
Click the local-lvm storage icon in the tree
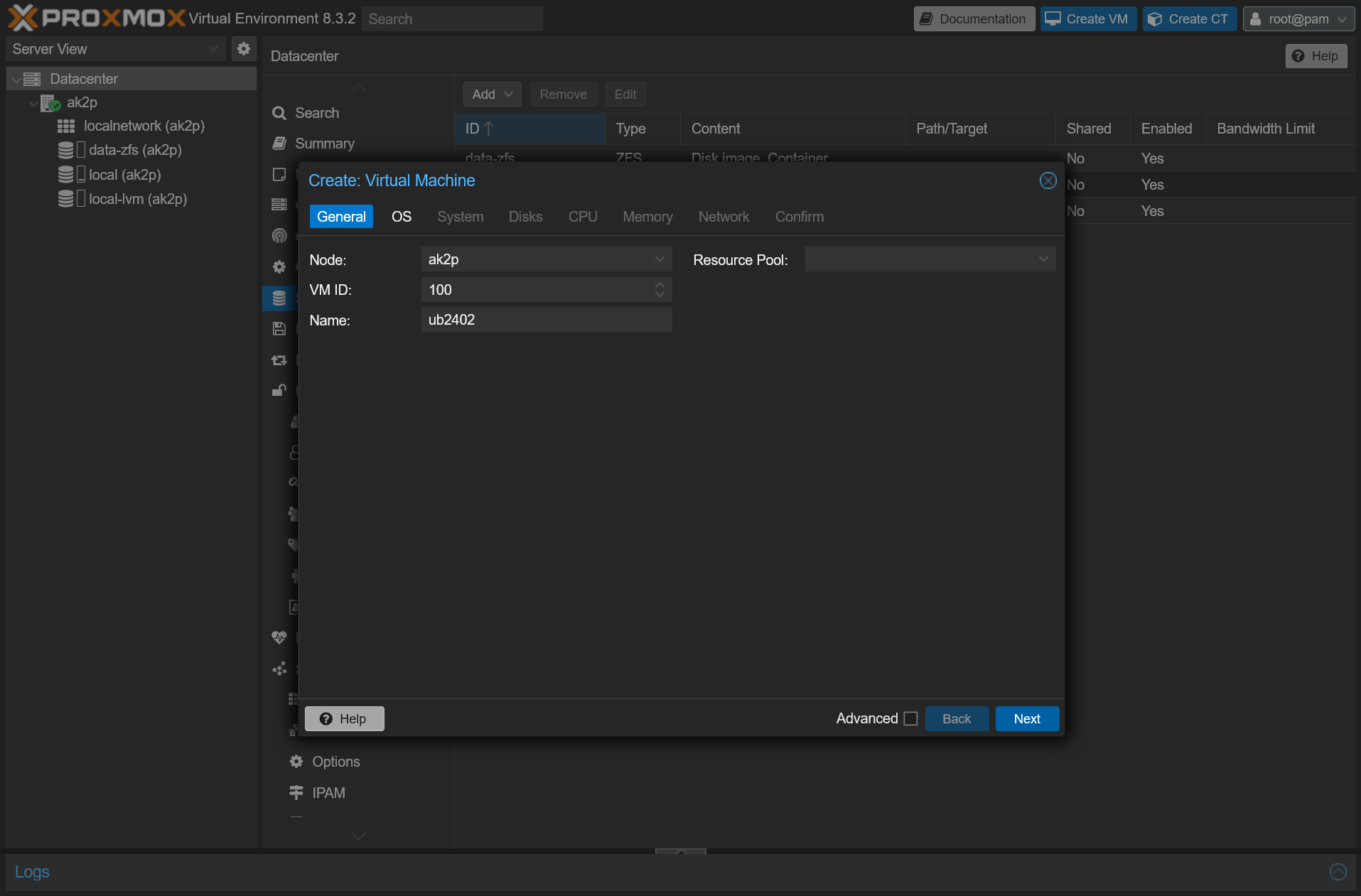click(66, 198)
